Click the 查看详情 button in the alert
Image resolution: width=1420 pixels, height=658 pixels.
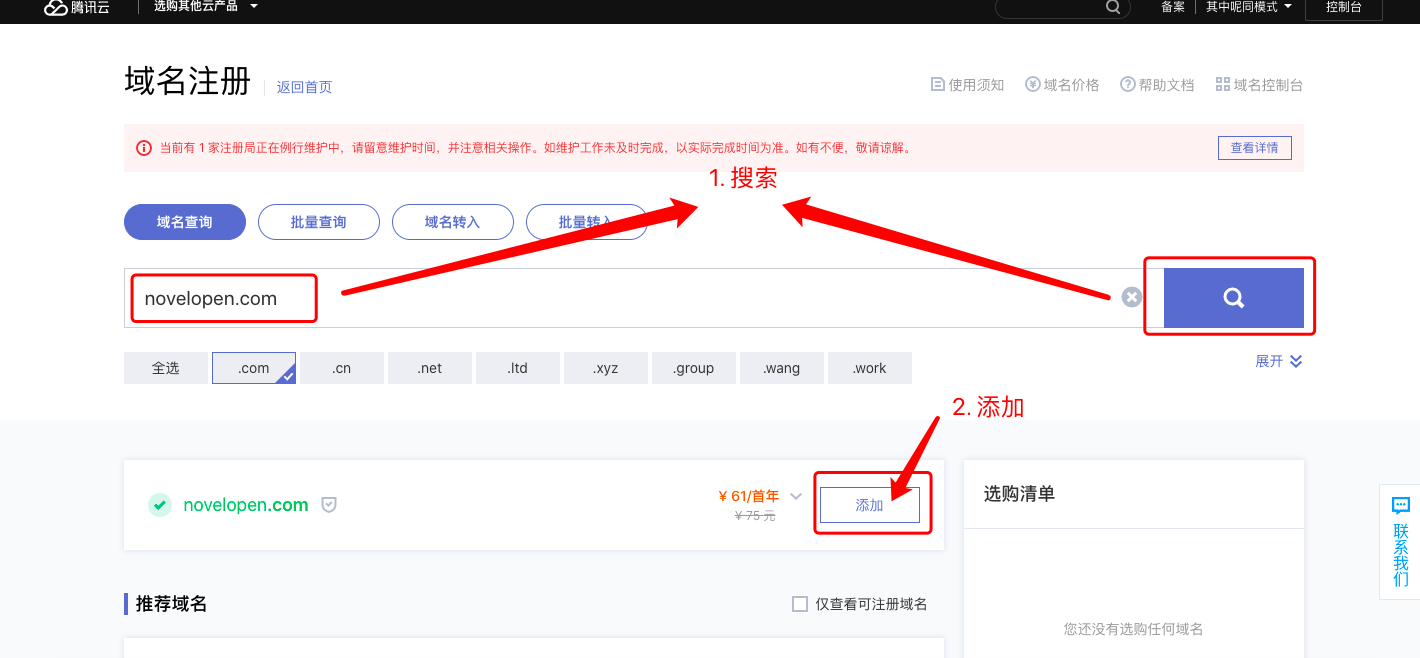pos(1255,148)
